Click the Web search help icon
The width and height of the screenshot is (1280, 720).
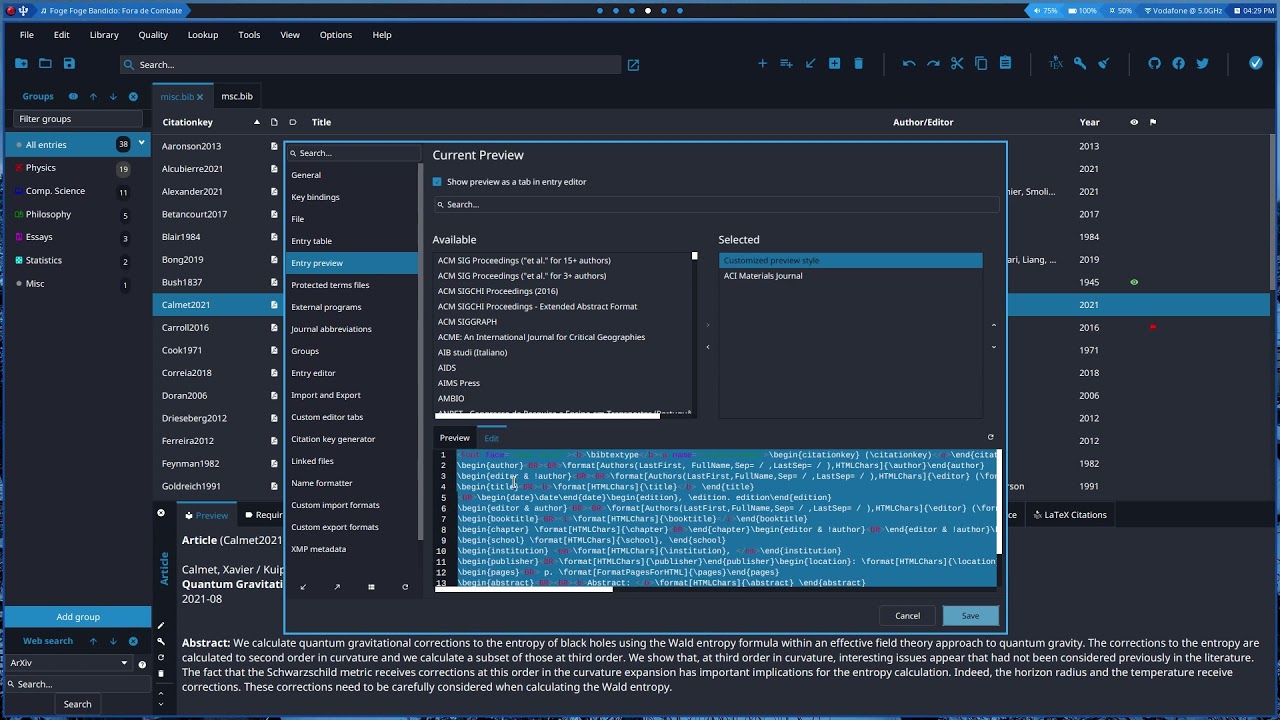tap(142, 663)
